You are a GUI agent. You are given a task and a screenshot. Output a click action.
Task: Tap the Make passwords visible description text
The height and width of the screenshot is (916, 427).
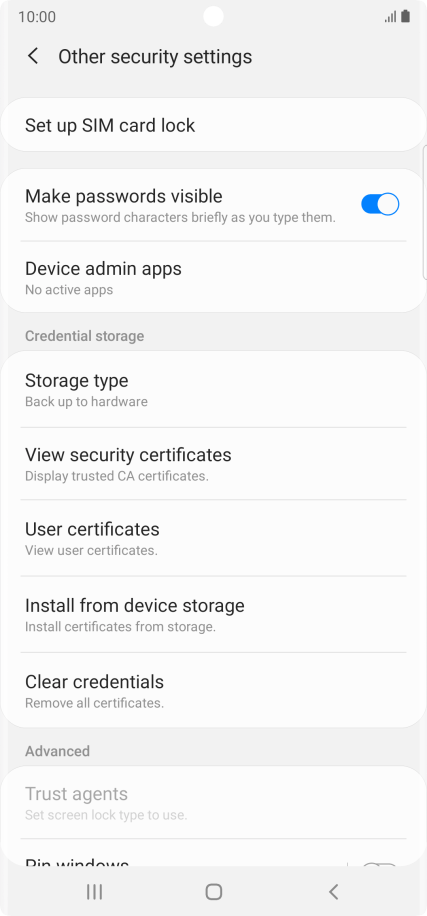[180, 218]
